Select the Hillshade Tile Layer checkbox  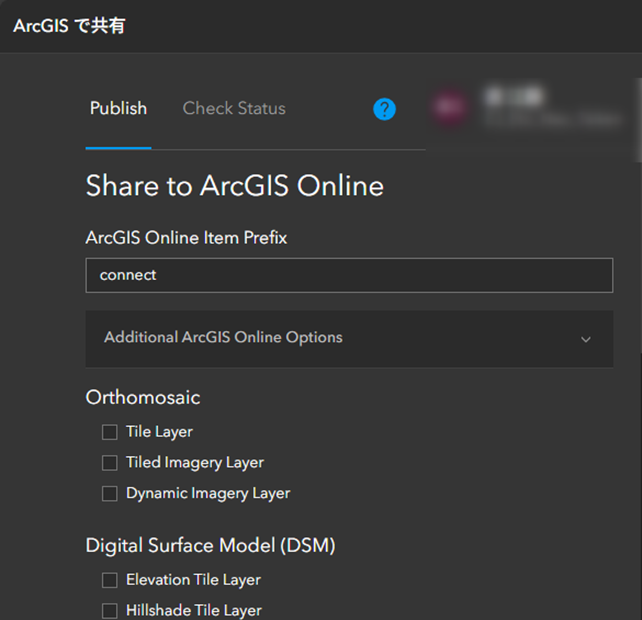[x=110, y=611]
